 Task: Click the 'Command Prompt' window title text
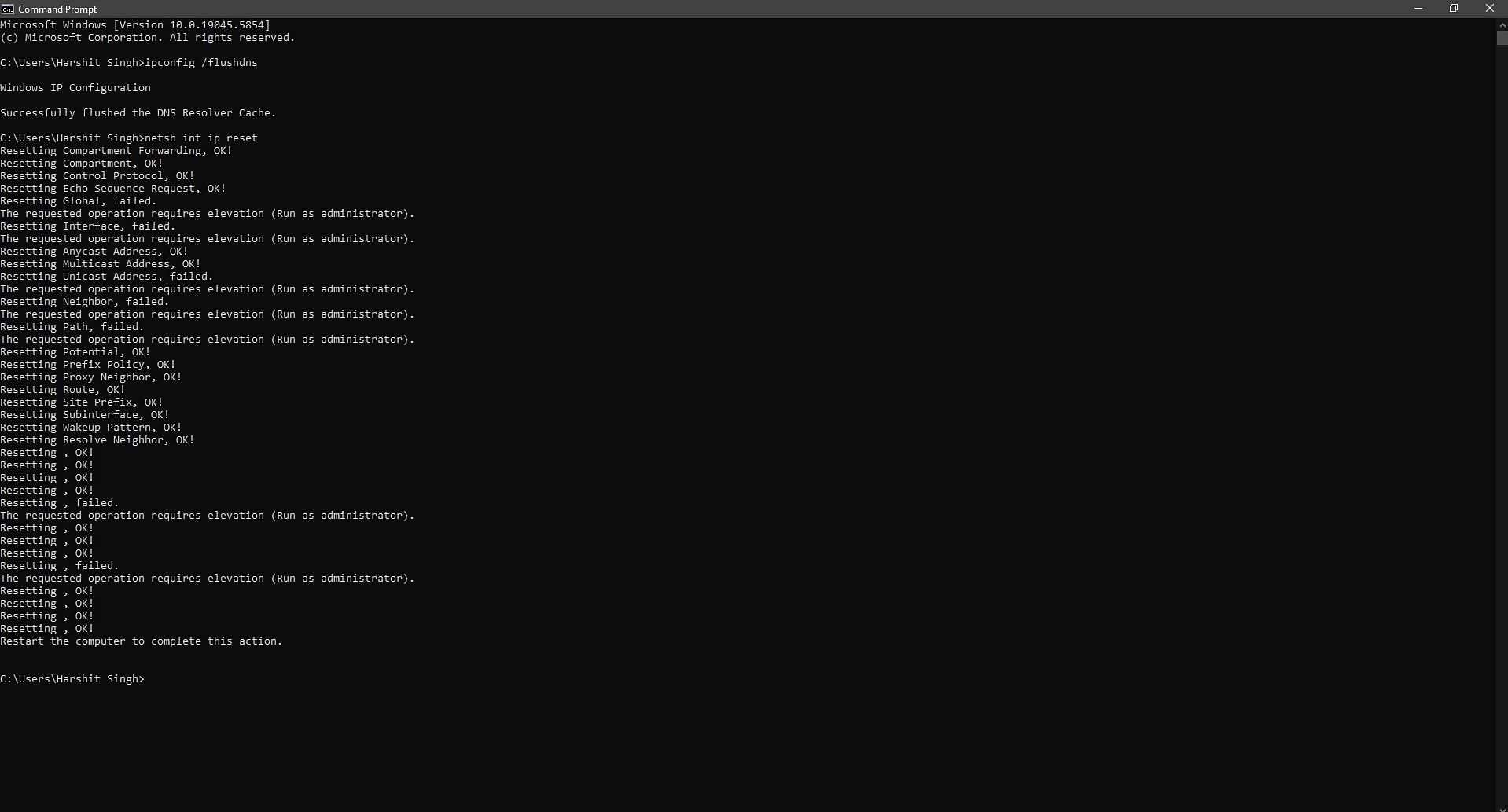[57, 9]
